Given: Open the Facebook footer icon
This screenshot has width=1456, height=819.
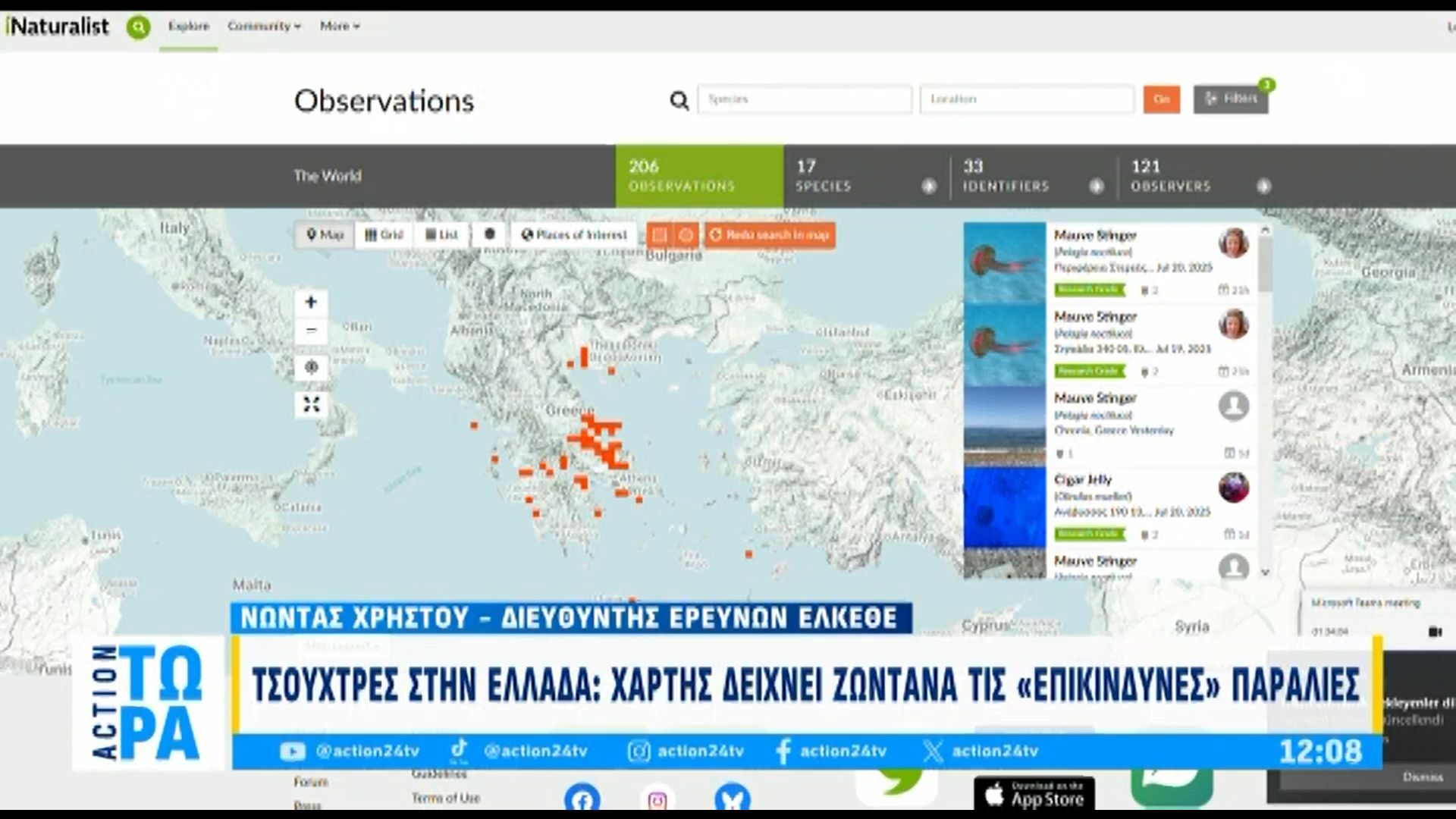Looking at the screenshot, I should 582,799.
